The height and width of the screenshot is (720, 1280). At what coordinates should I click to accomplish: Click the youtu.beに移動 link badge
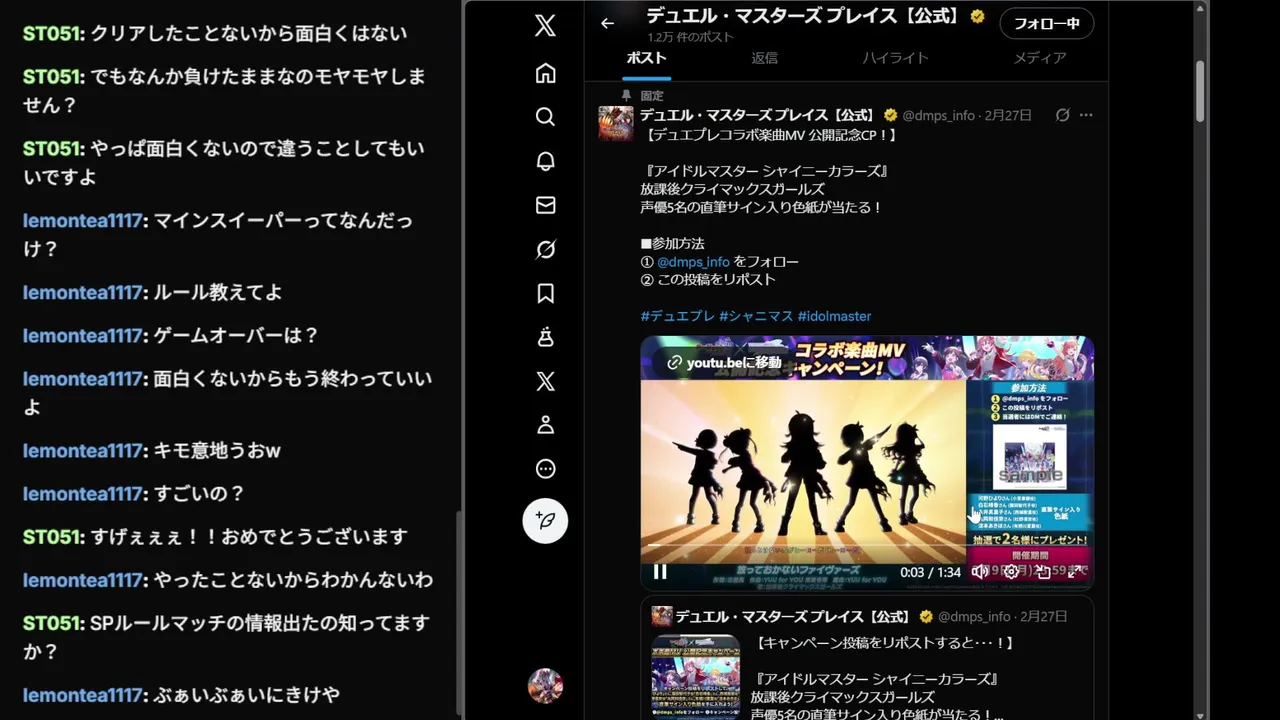click(x=725, y=362)
